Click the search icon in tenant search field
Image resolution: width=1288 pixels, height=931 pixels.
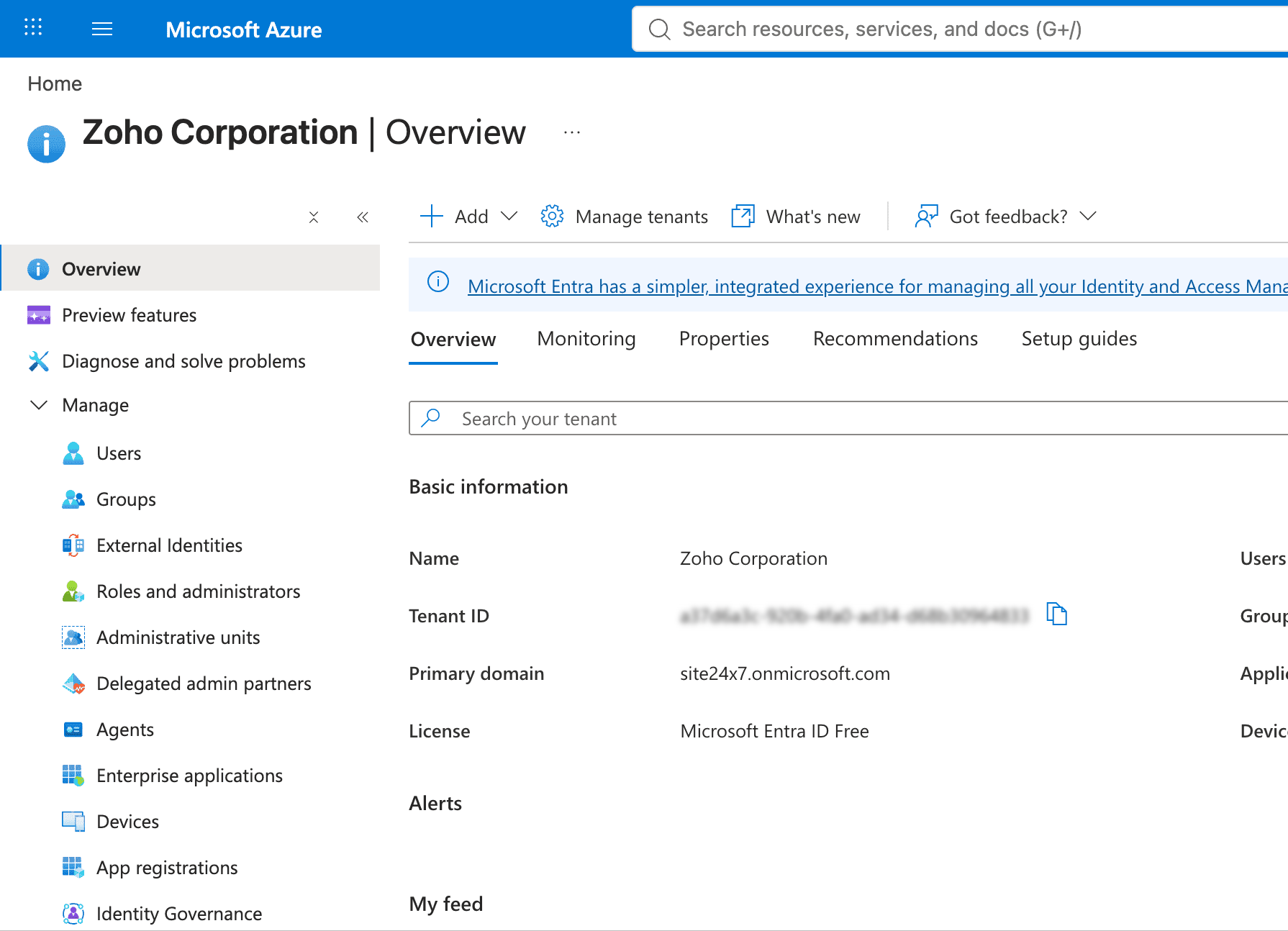click(x=431, y=418)
